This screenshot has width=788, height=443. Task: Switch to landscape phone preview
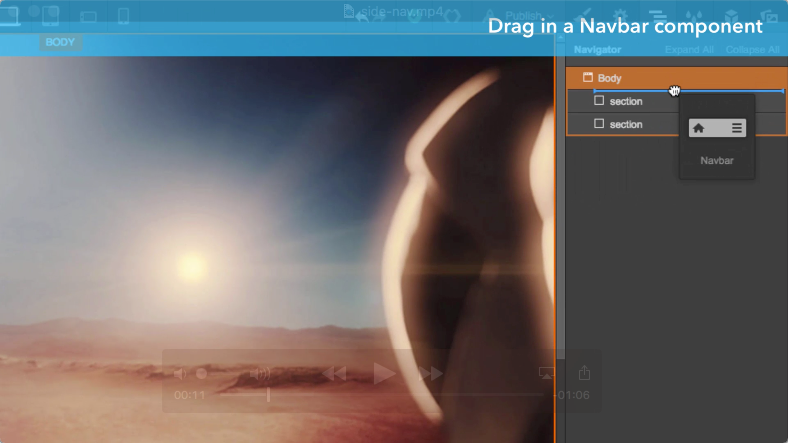tap(88, 17)
